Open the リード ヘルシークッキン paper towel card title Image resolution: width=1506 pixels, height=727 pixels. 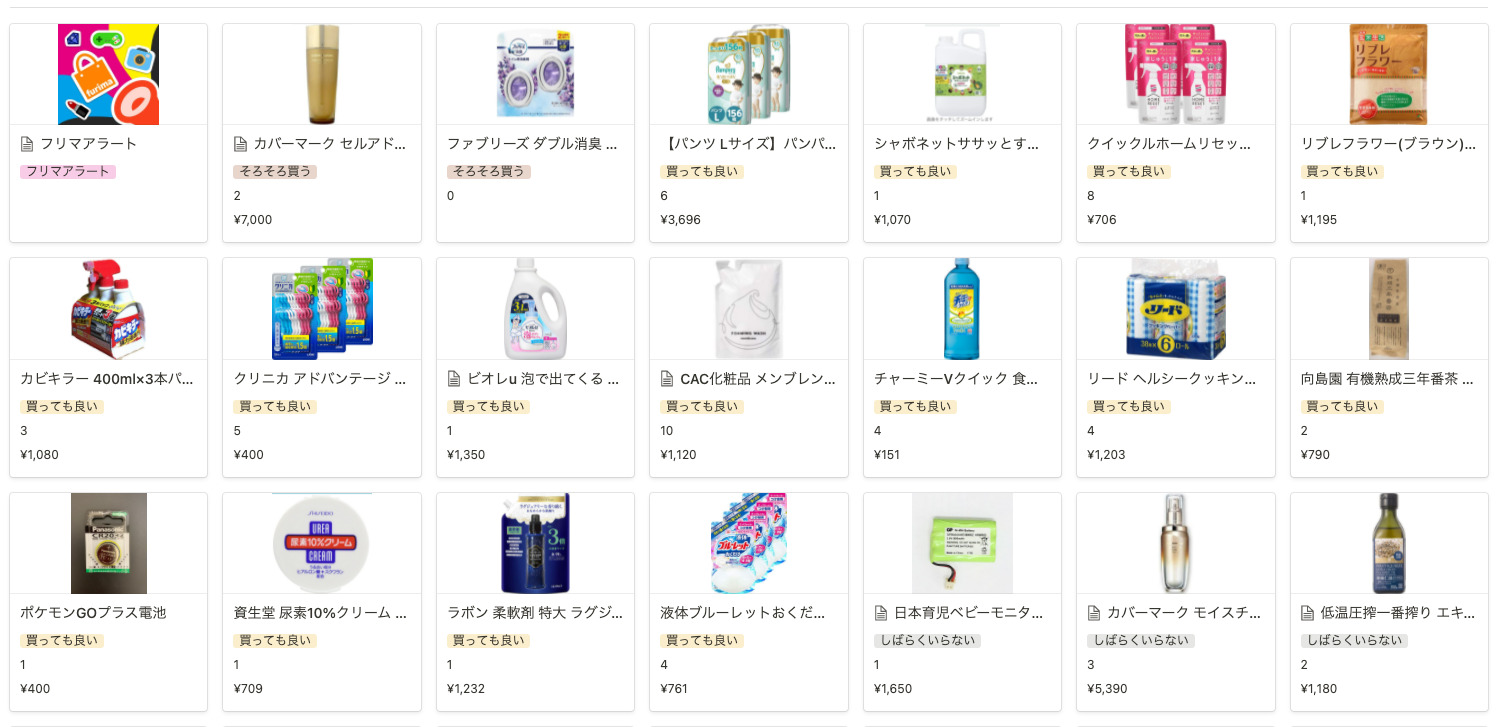pyautogui.click(x=1169, y=379)
